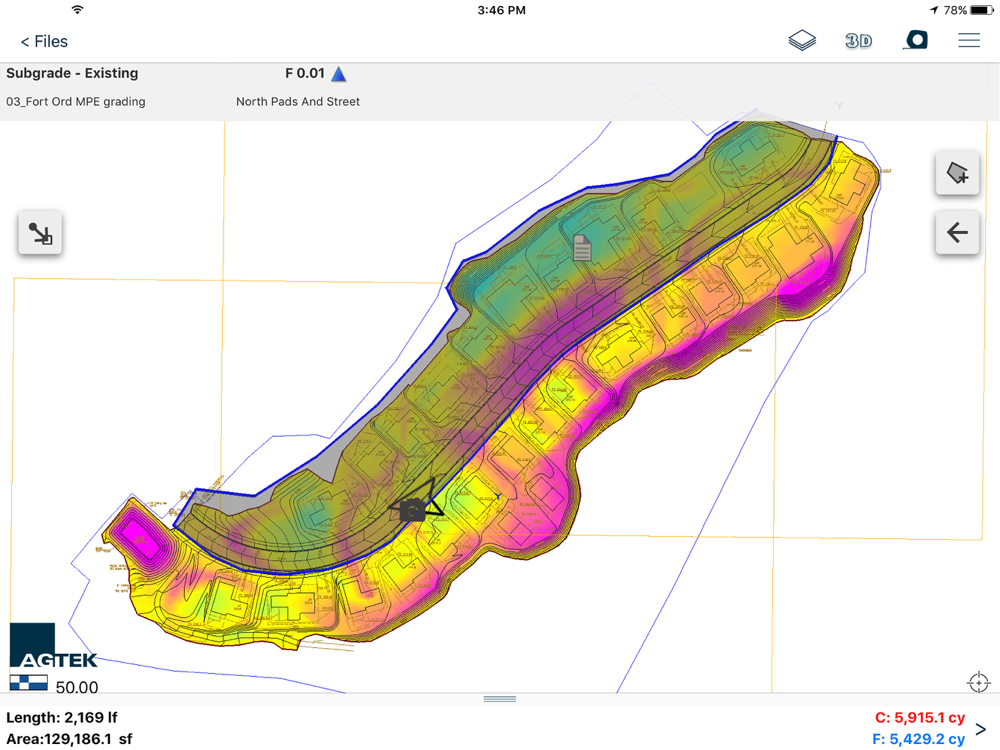Image resolution: width=1000 pixels, height=750 pixels.
Task: Tap the blue fill triangle indicator
Action: pyautogui.click(x=339, y=74)
